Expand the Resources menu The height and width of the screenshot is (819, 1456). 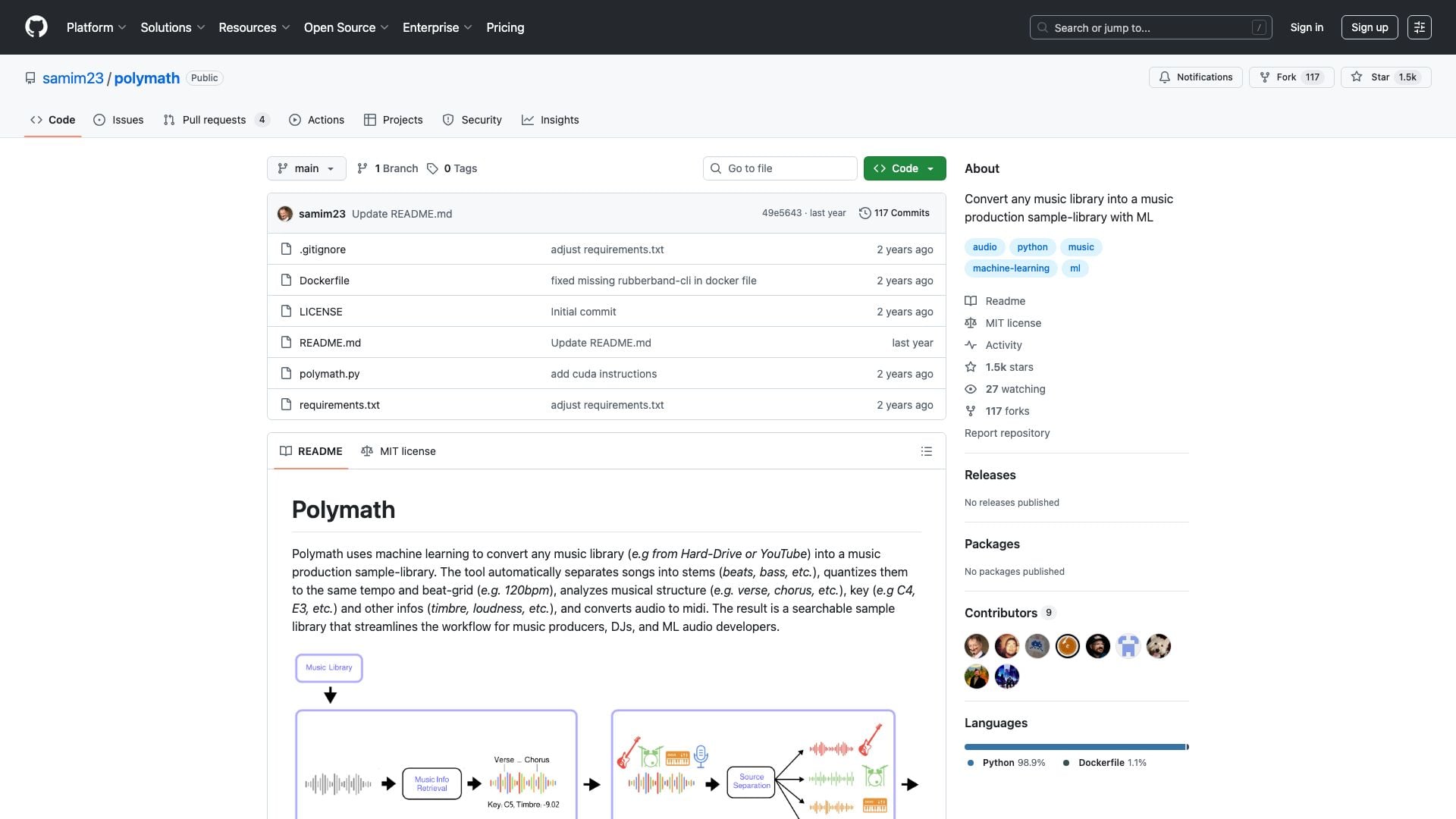tap(254, 27)
